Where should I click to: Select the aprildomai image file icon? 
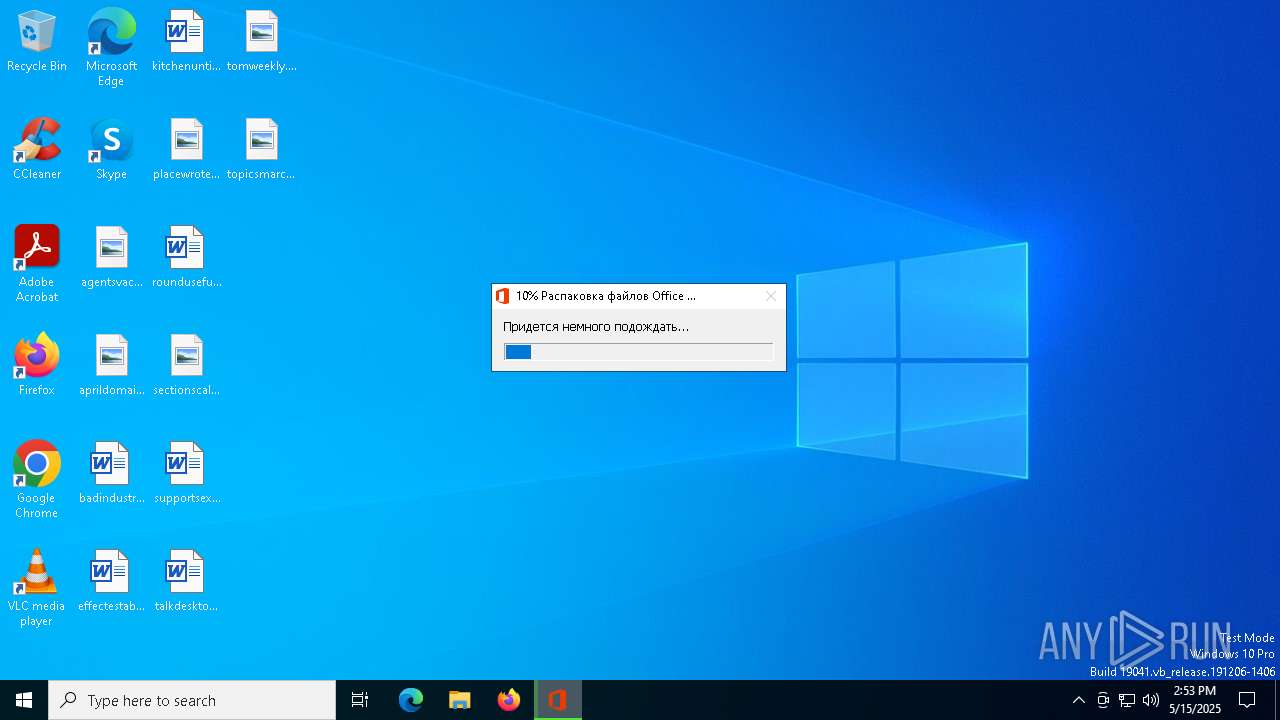[111, 366]
